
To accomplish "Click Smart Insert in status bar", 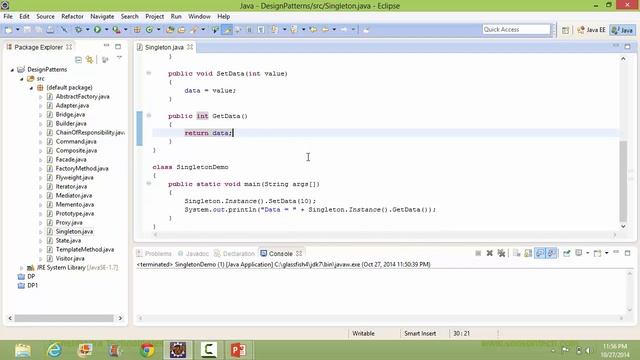I will (420, 333).
